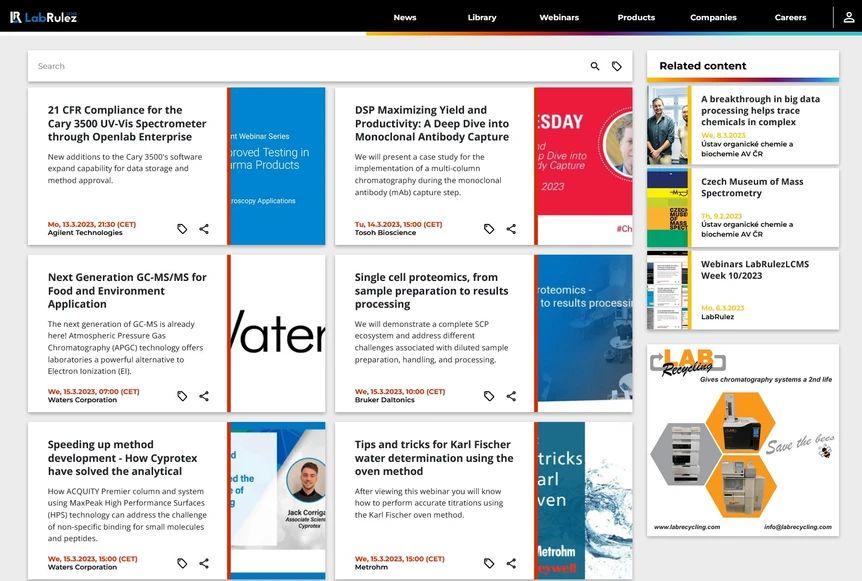Screen dimensions: 862x581
Task: Click the Waters logo thumbnail
Action: 278,333
